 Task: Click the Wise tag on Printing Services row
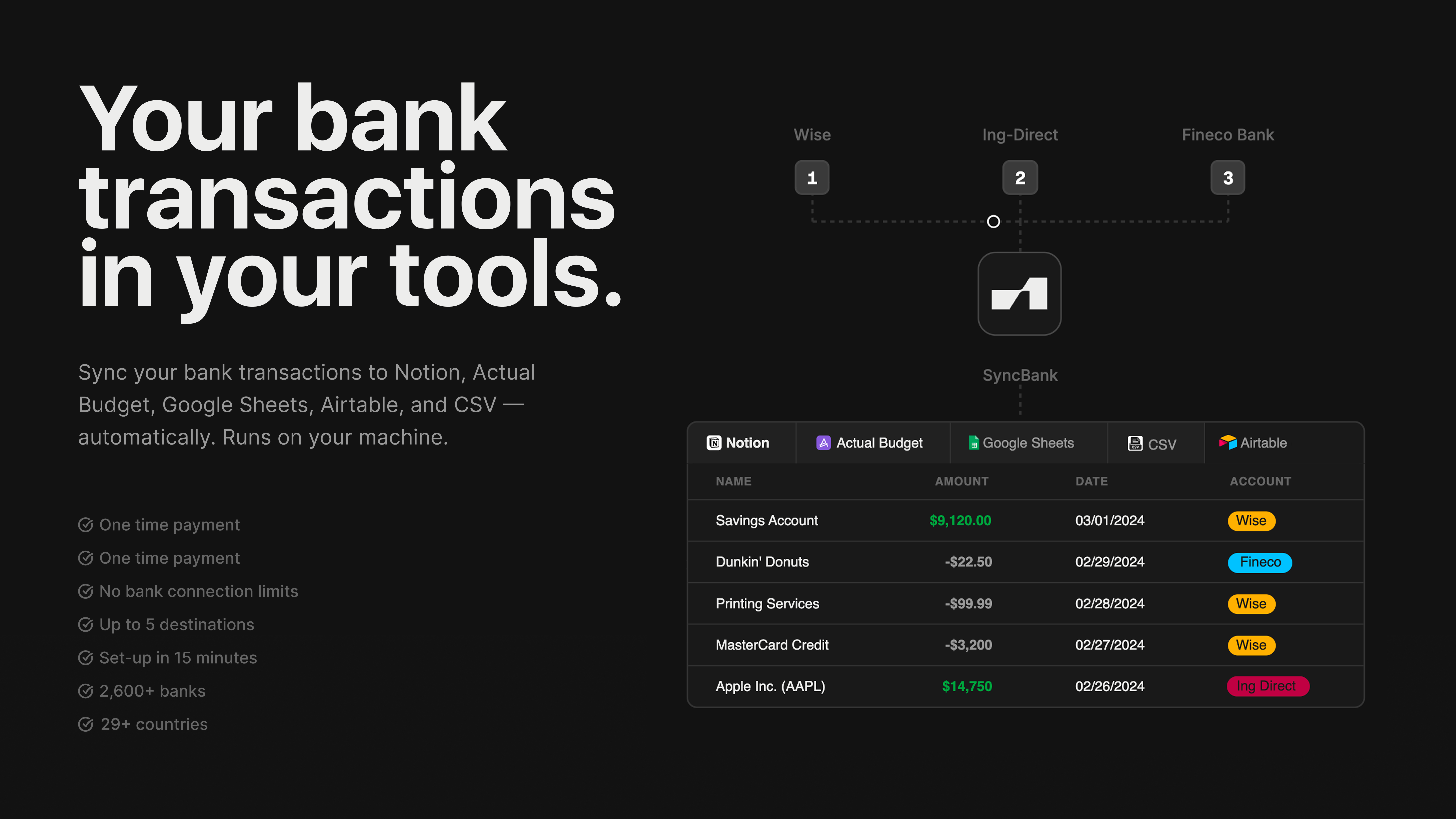point(1251,604)
